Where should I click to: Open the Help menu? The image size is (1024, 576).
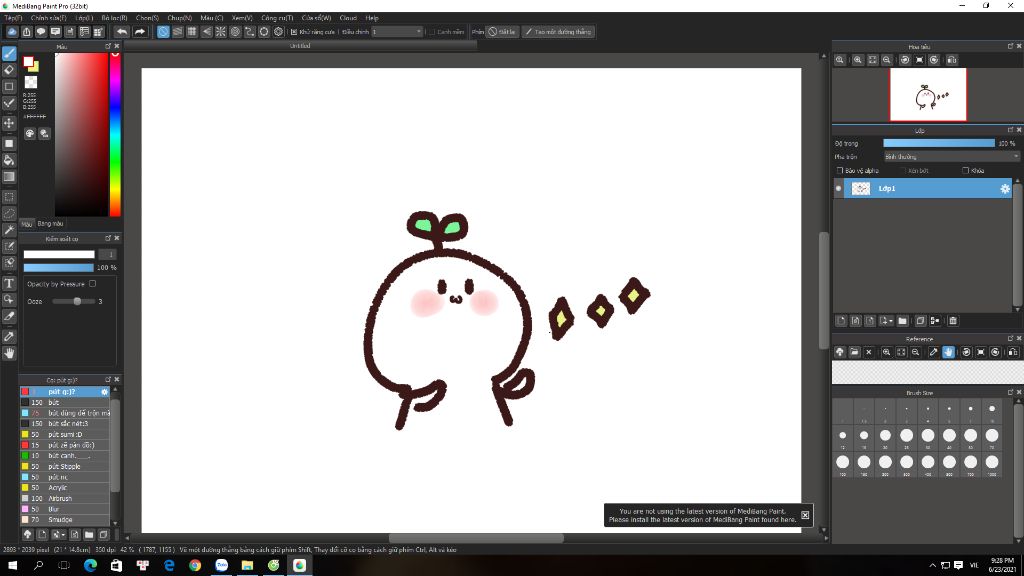[x=372, y=18]
